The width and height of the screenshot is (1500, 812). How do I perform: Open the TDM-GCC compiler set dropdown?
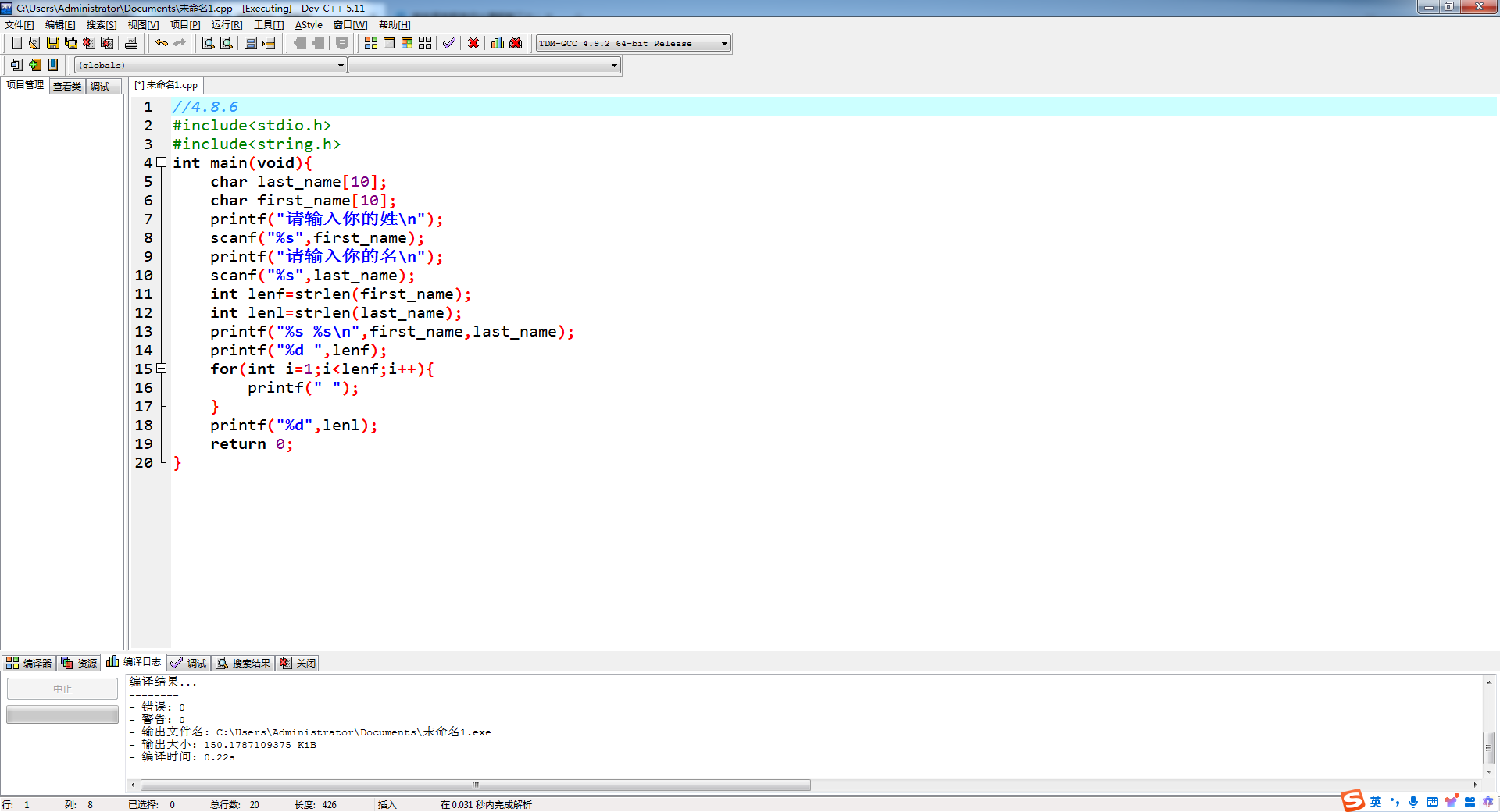pyautogui.click(x=634, y=44)
